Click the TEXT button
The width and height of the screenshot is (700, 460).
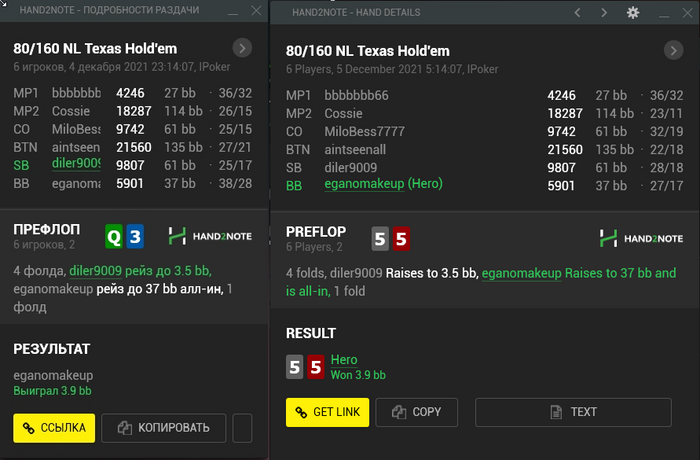click(573, 412)
